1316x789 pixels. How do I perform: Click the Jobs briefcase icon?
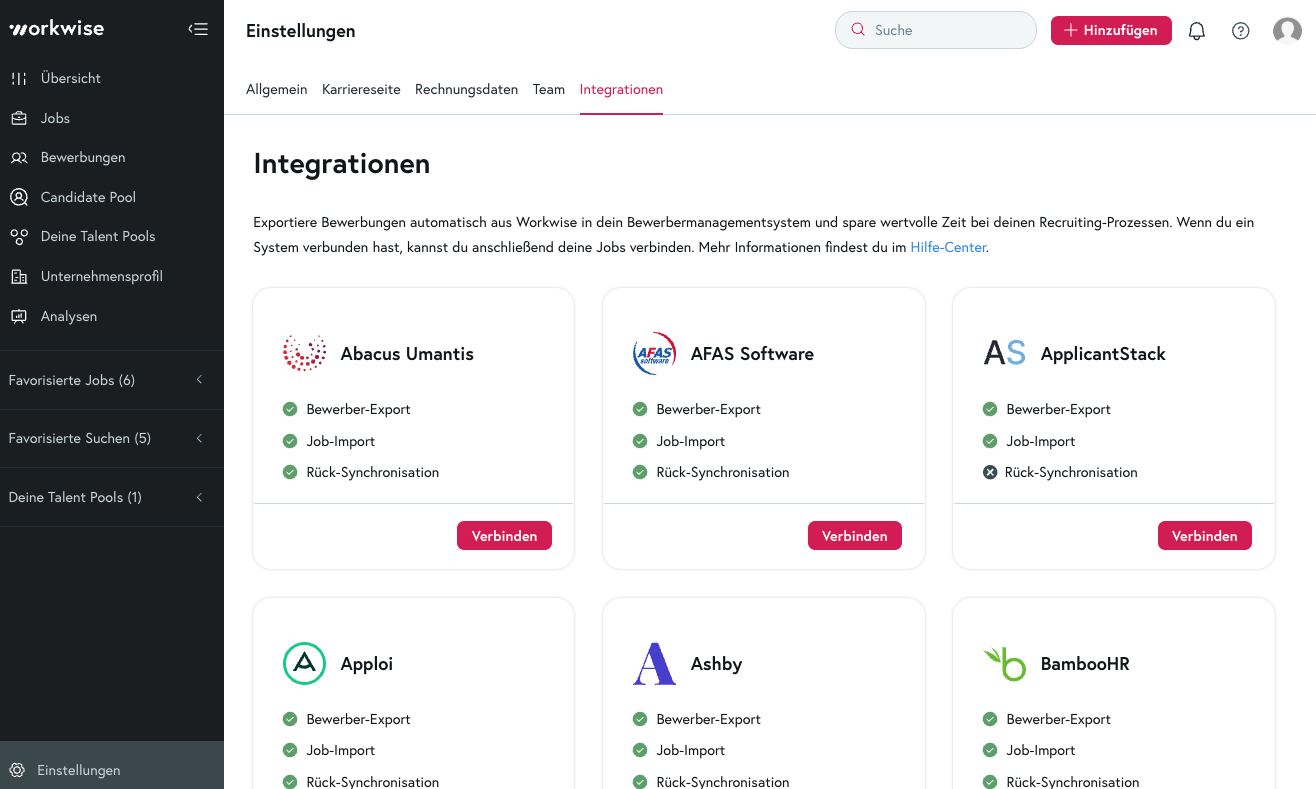pyautogui.click(x=19, y=118)
